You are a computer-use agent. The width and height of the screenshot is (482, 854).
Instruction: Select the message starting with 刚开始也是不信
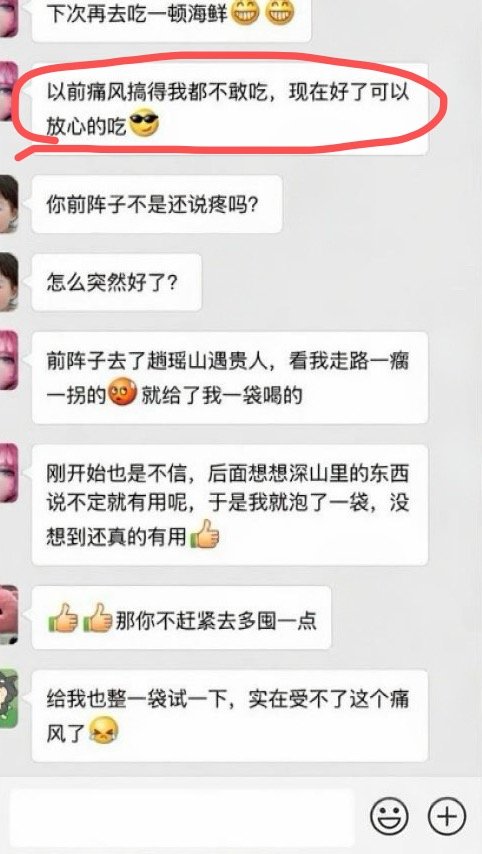[x=230, y=505]
